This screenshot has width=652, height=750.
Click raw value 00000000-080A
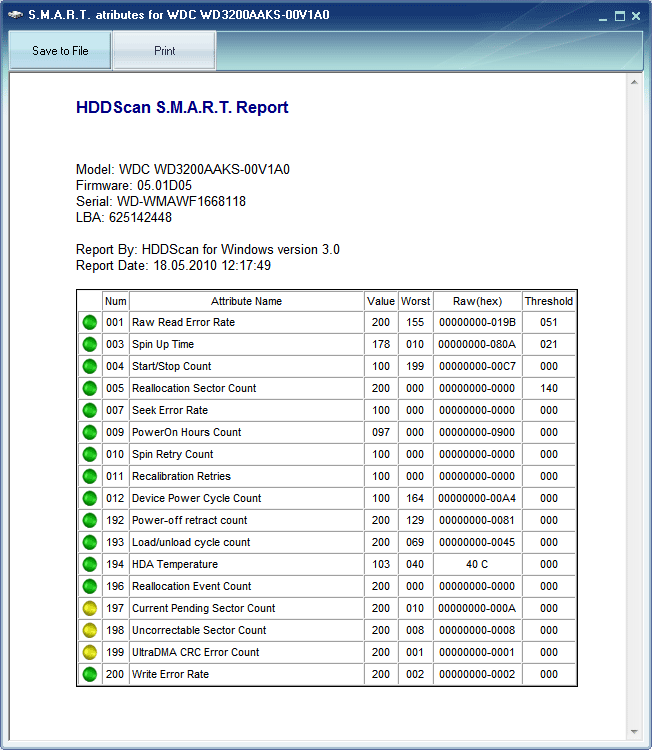coord(477,344)
